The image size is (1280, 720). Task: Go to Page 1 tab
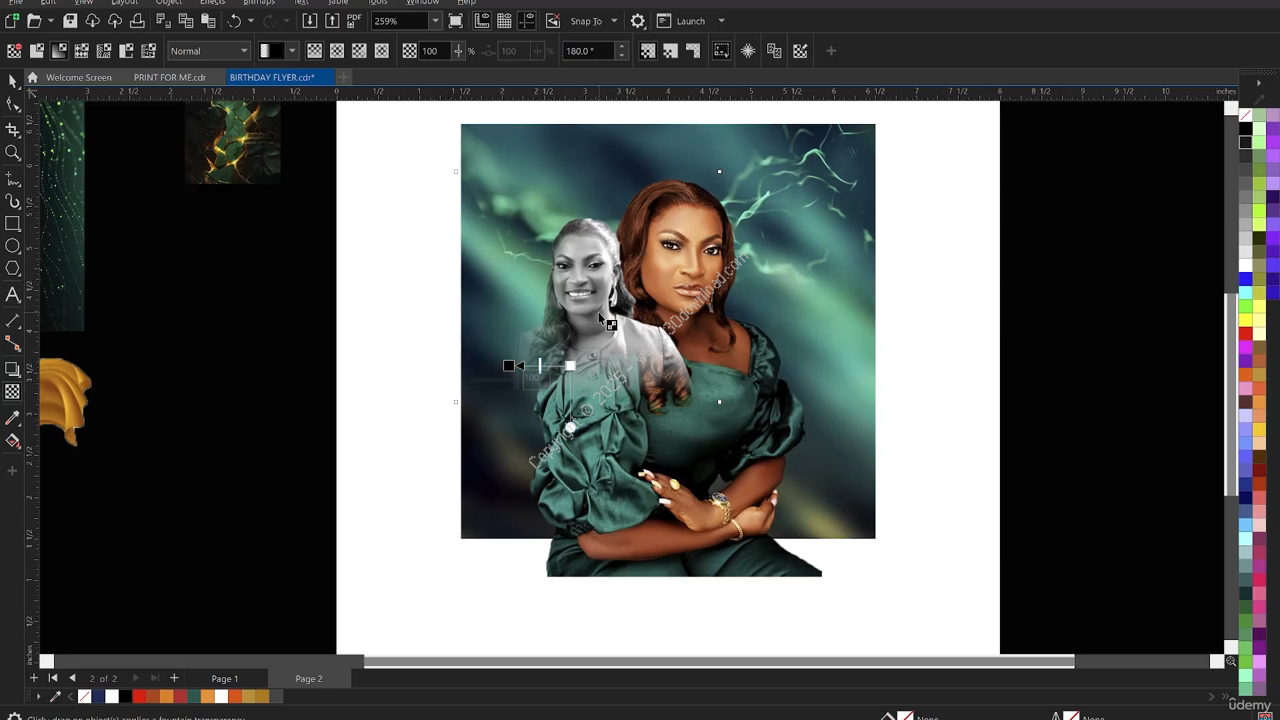click(225, 678)
